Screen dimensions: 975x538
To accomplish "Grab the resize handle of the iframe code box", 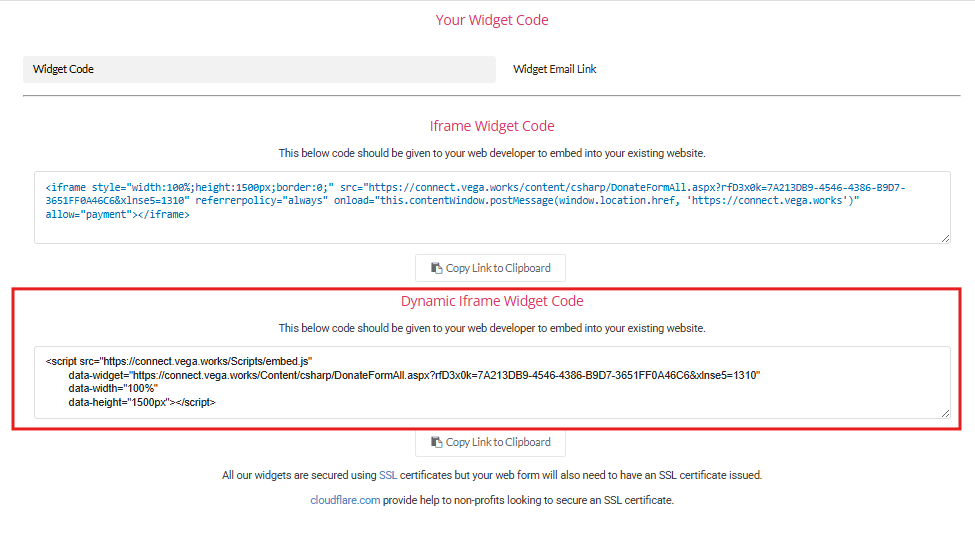I will tap(945, 238).
